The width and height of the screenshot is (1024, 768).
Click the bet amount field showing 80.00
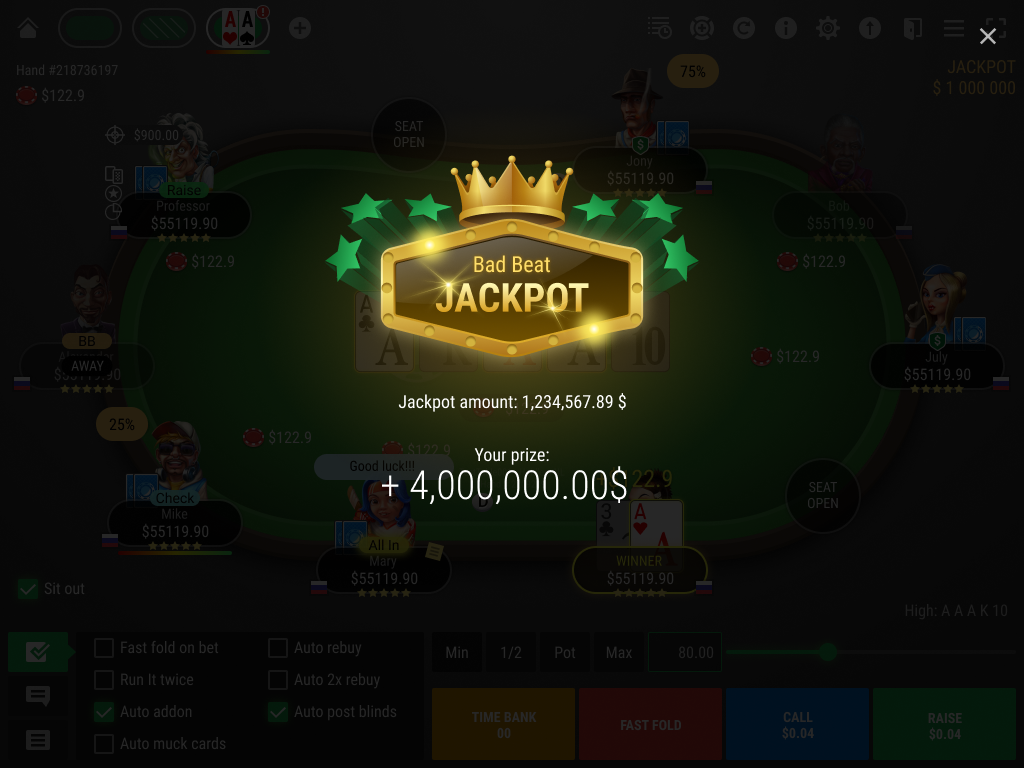tap(684, 652)
